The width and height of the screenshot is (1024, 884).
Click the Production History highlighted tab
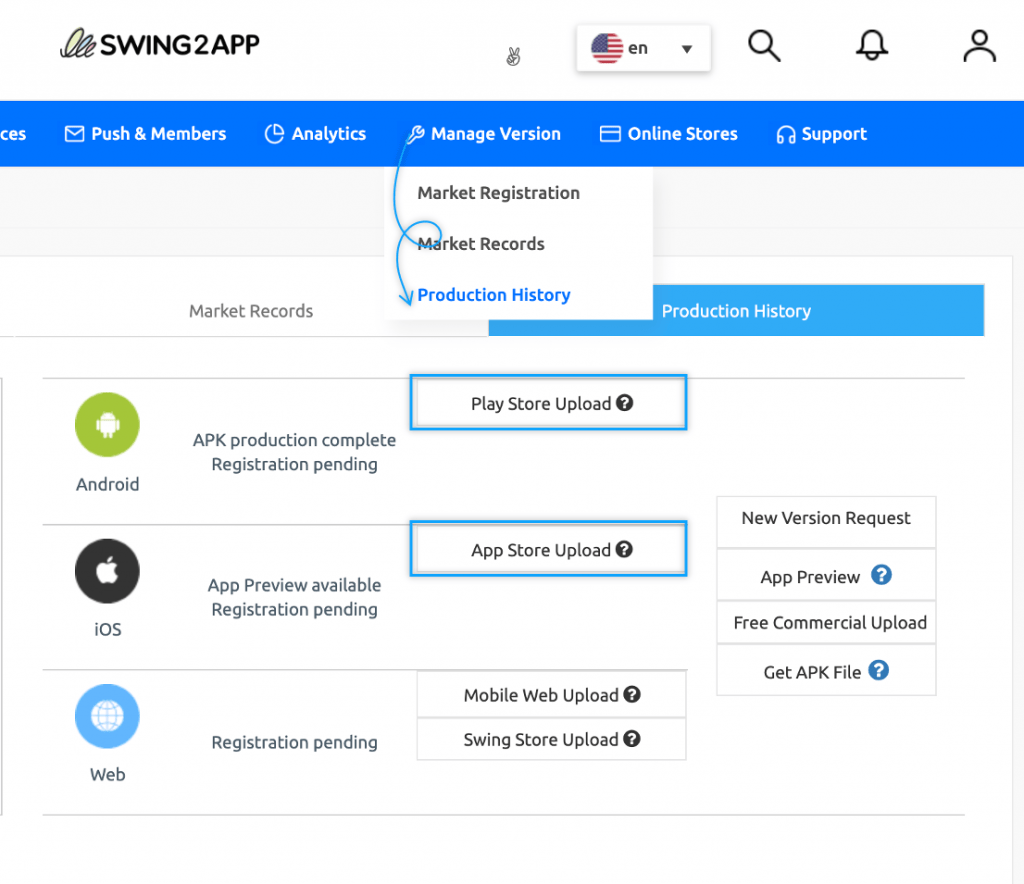click(x=736, y=311)
